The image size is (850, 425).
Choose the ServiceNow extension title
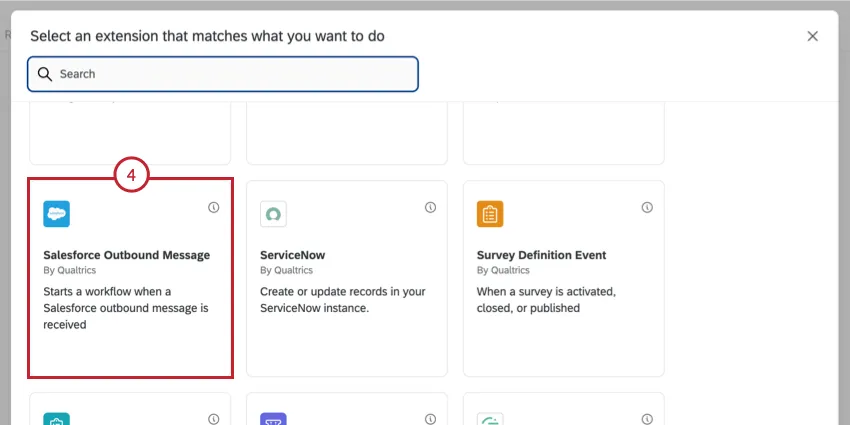pyautogui.click(x=292, y=255)
